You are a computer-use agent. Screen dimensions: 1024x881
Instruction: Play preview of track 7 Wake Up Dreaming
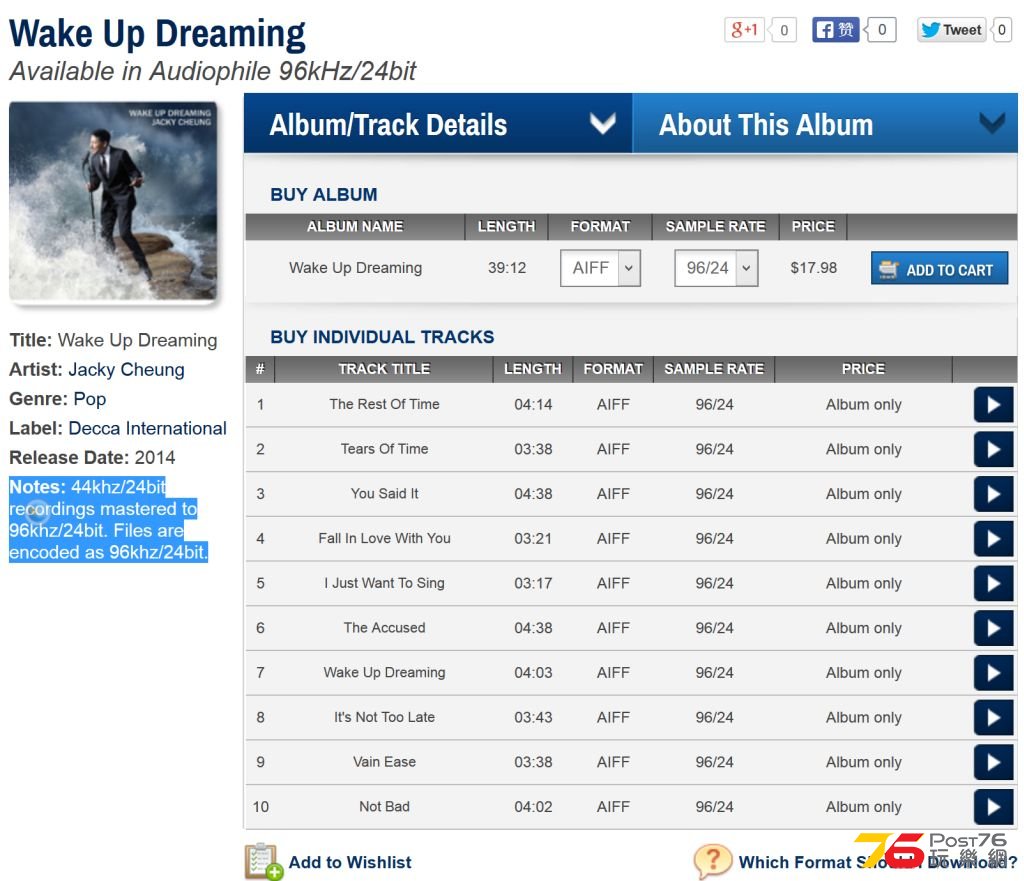pos(993,673)
